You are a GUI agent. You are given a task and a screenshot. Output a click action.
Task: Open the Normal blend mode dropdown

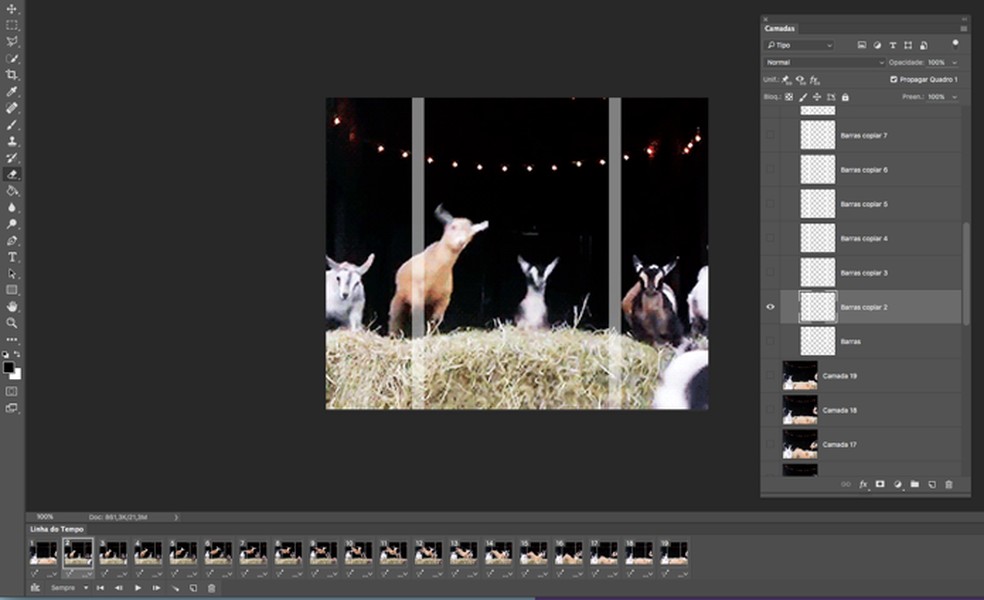(824, 62)
